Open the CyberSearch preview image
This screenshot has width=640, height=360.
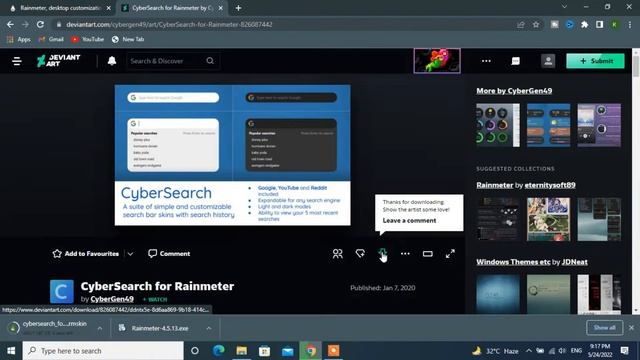[232, 155]
